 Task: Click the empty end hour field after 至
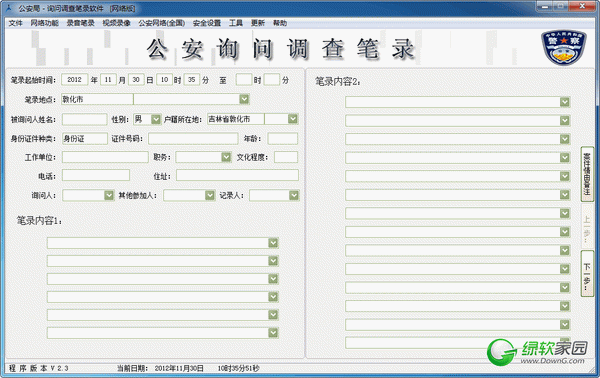click(x=244, y=80)
